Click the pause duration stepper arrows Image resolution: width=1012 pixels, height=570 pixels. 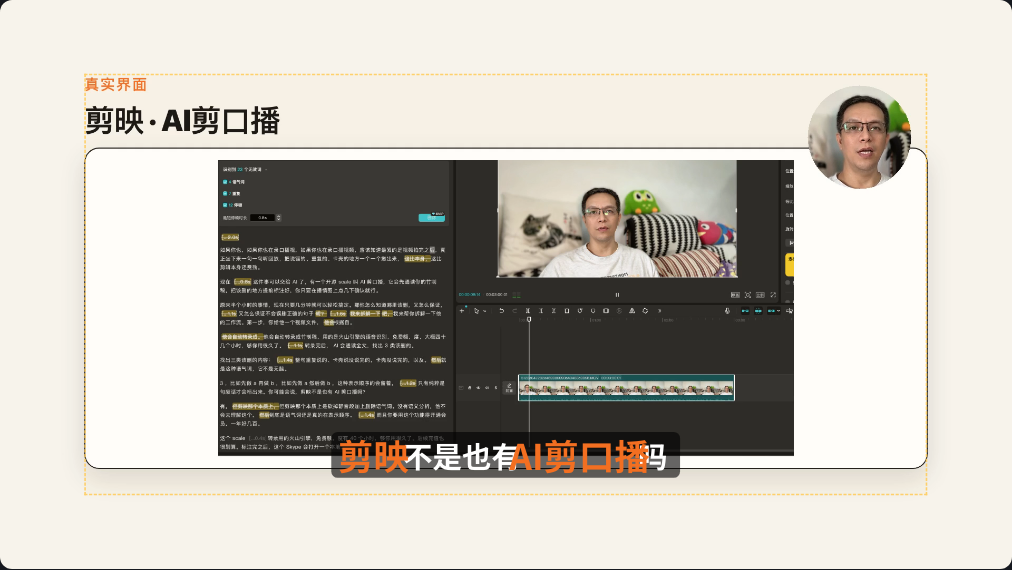point(279,218)
